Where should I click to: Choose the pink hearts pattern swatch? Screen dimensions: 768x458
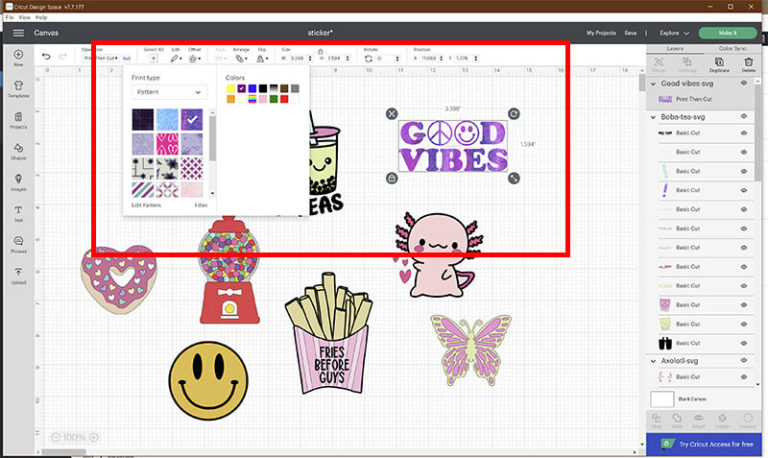coord(167,144)
